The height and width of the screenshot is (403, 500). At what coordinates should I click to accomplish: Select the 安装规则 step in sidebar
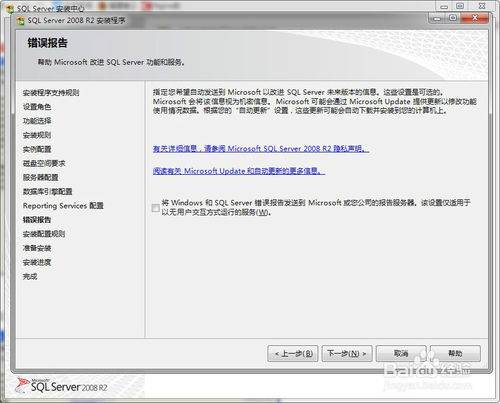pos(37,135)
